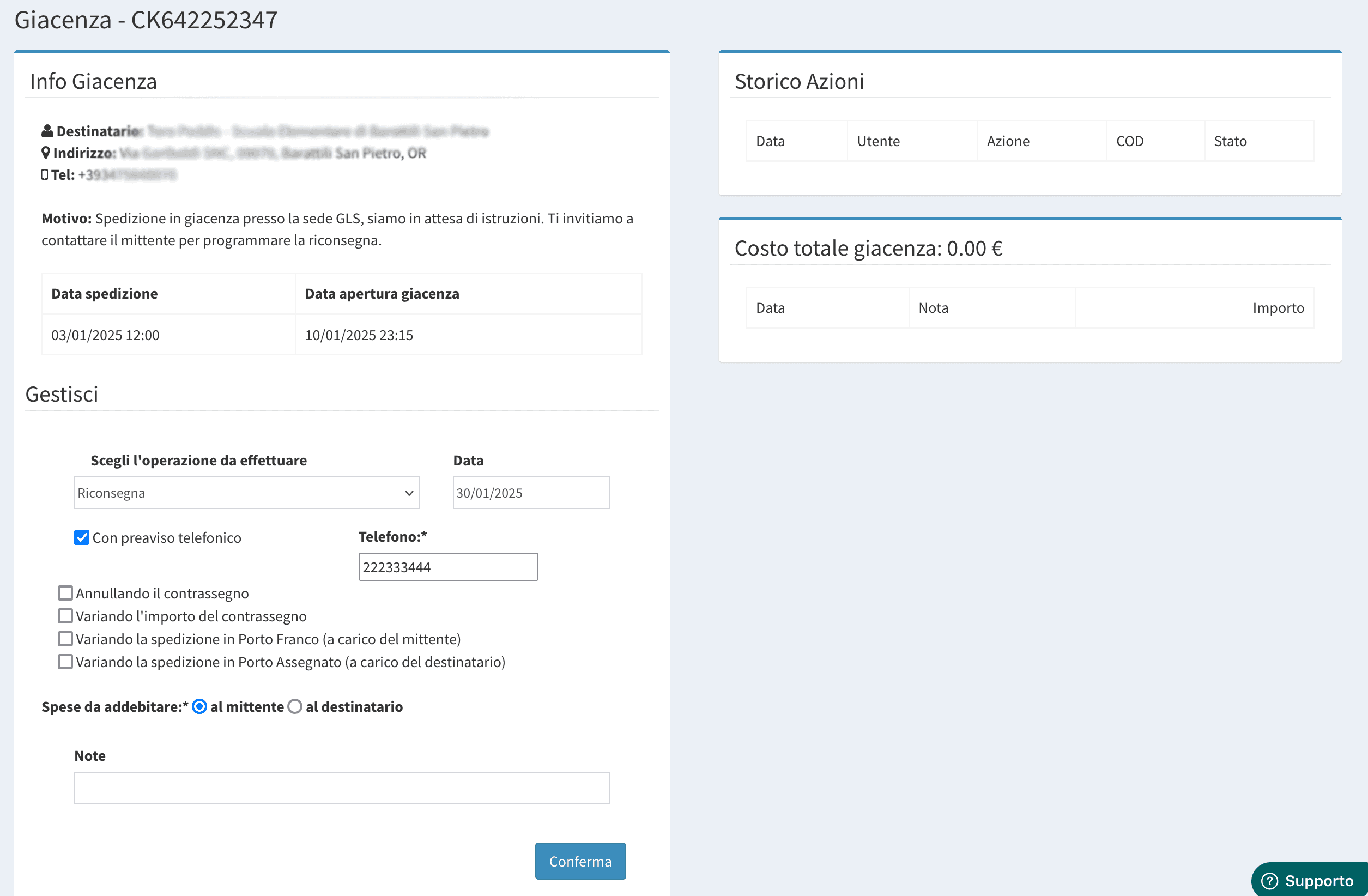Screen dimensions: 1368x896
Task: Click the Supporto question mark icon
Action: click(x=1269, y=881)
